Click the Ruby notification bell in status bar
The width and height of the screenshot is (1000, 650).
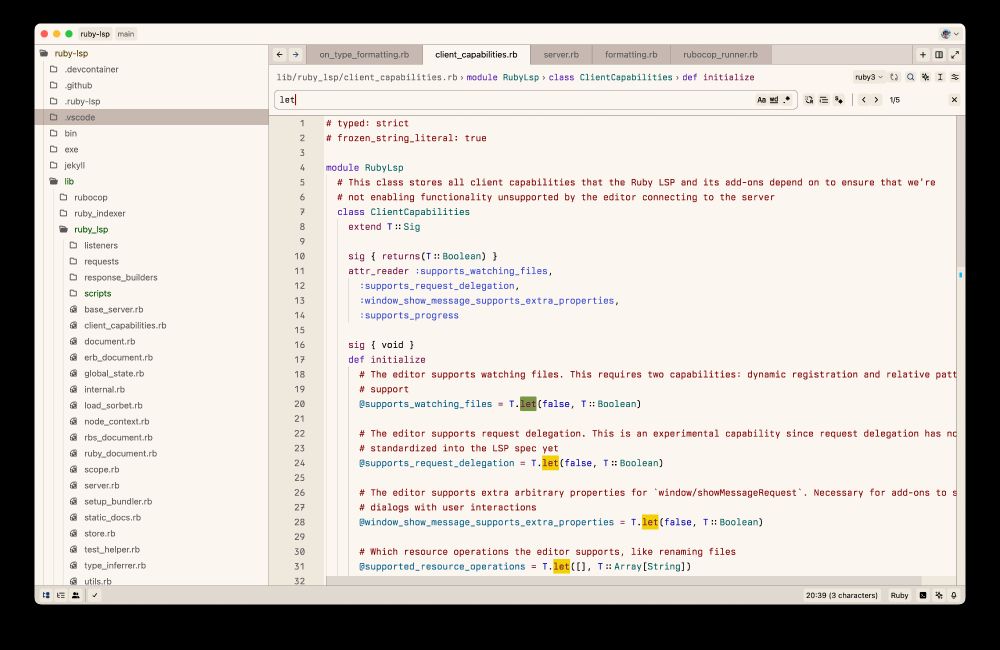(953, 595)
